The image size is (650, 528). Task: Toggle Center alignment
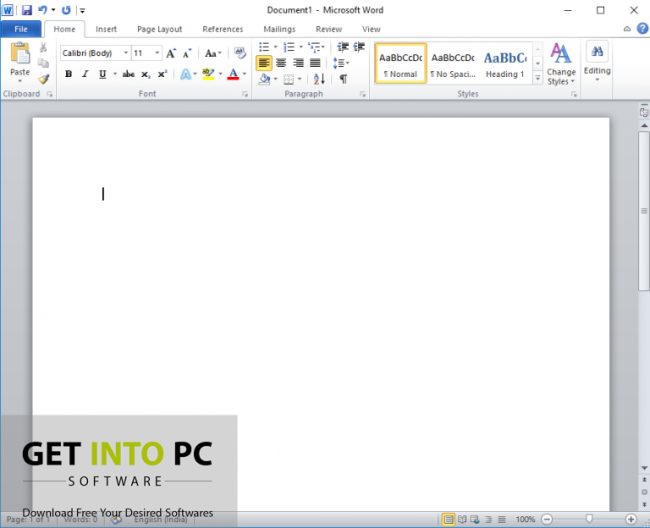[x=281, y=63]
